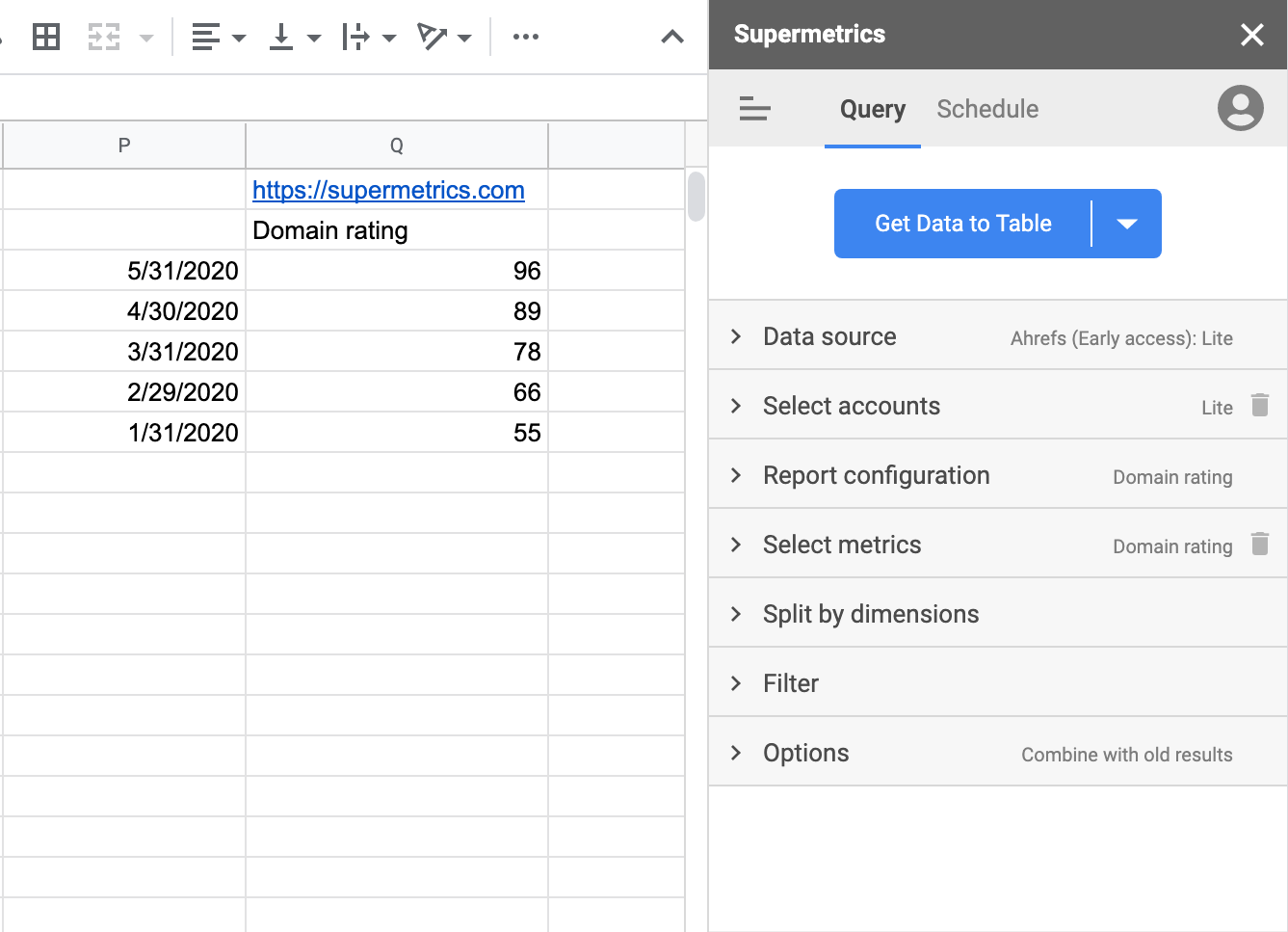
Task: Select the merge cells icon
Action: tap(104, 38)
